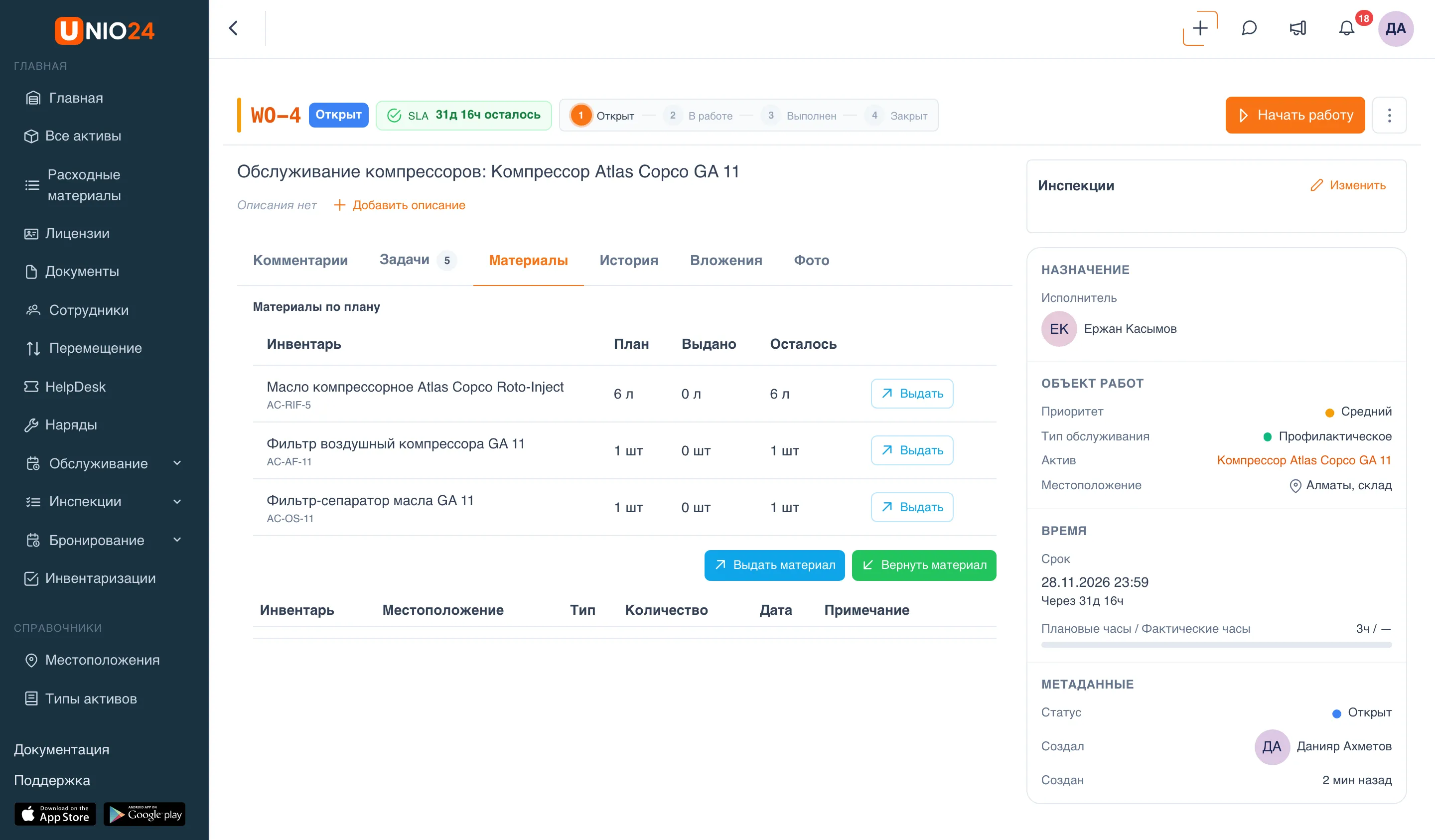Click Добавить описание link
Viewport: 1435px width, 840px height.
399,205
